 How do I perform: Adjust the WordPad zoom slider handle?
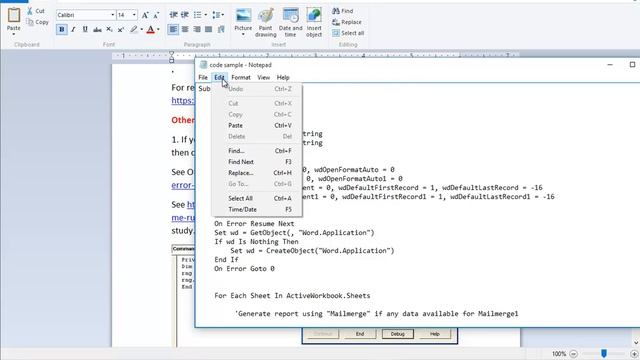[604, 353]
